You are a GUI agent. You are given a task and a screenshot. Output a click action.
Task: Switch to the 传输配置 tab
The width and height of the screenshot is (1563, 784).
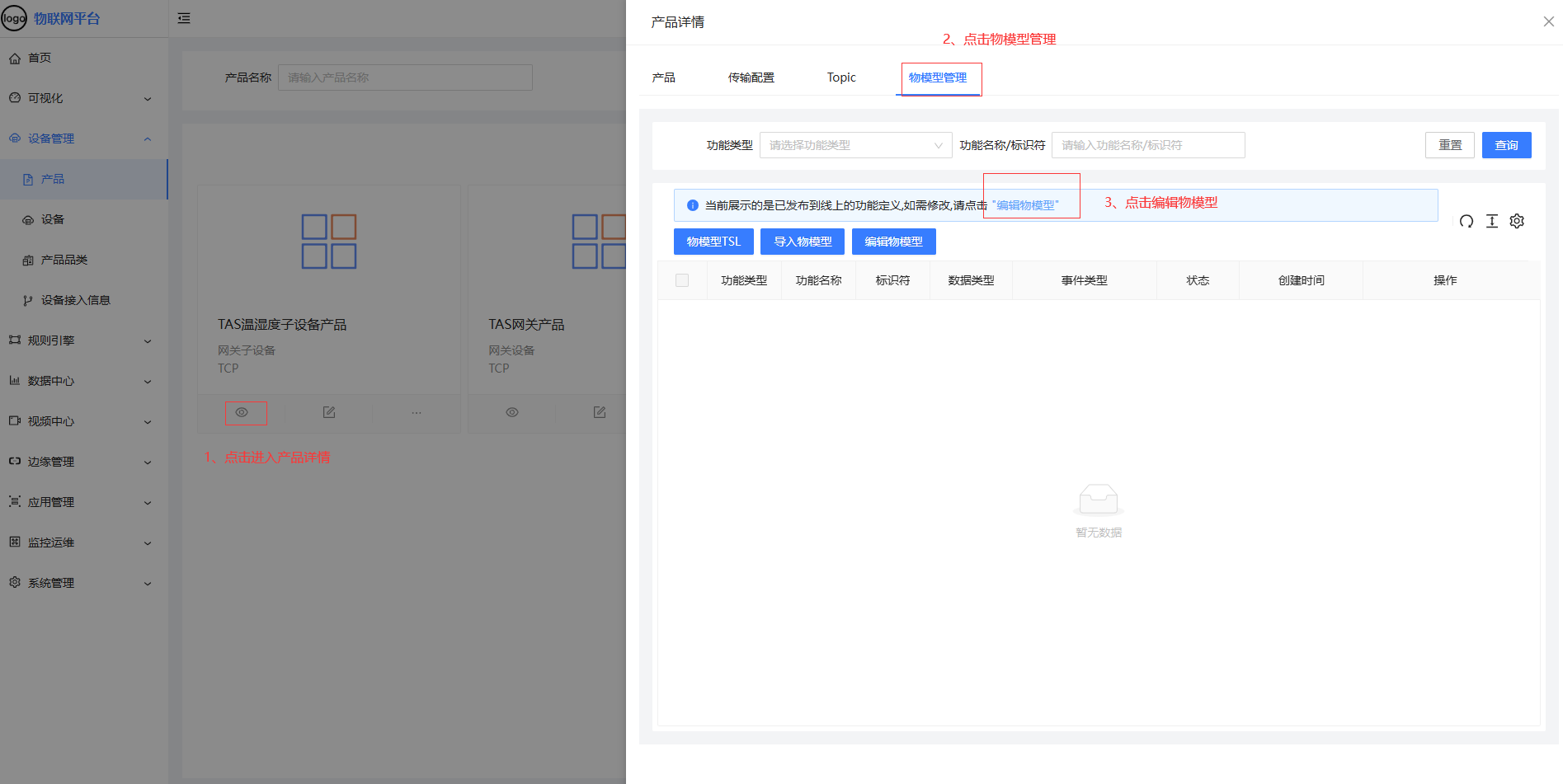click(751, 77)
